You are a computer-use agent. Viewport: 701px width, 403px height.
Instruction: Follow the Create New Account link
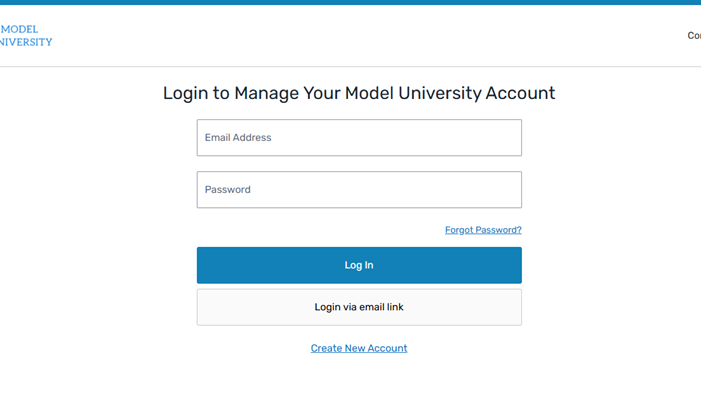(359, 348)
